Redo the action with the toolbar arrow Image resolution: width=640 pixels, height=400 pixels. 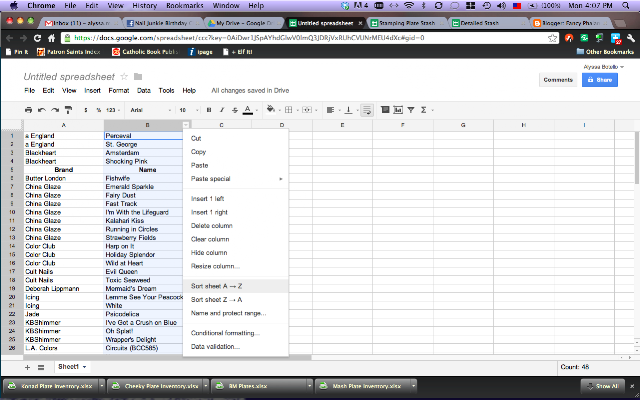click(x=55, y=110)
